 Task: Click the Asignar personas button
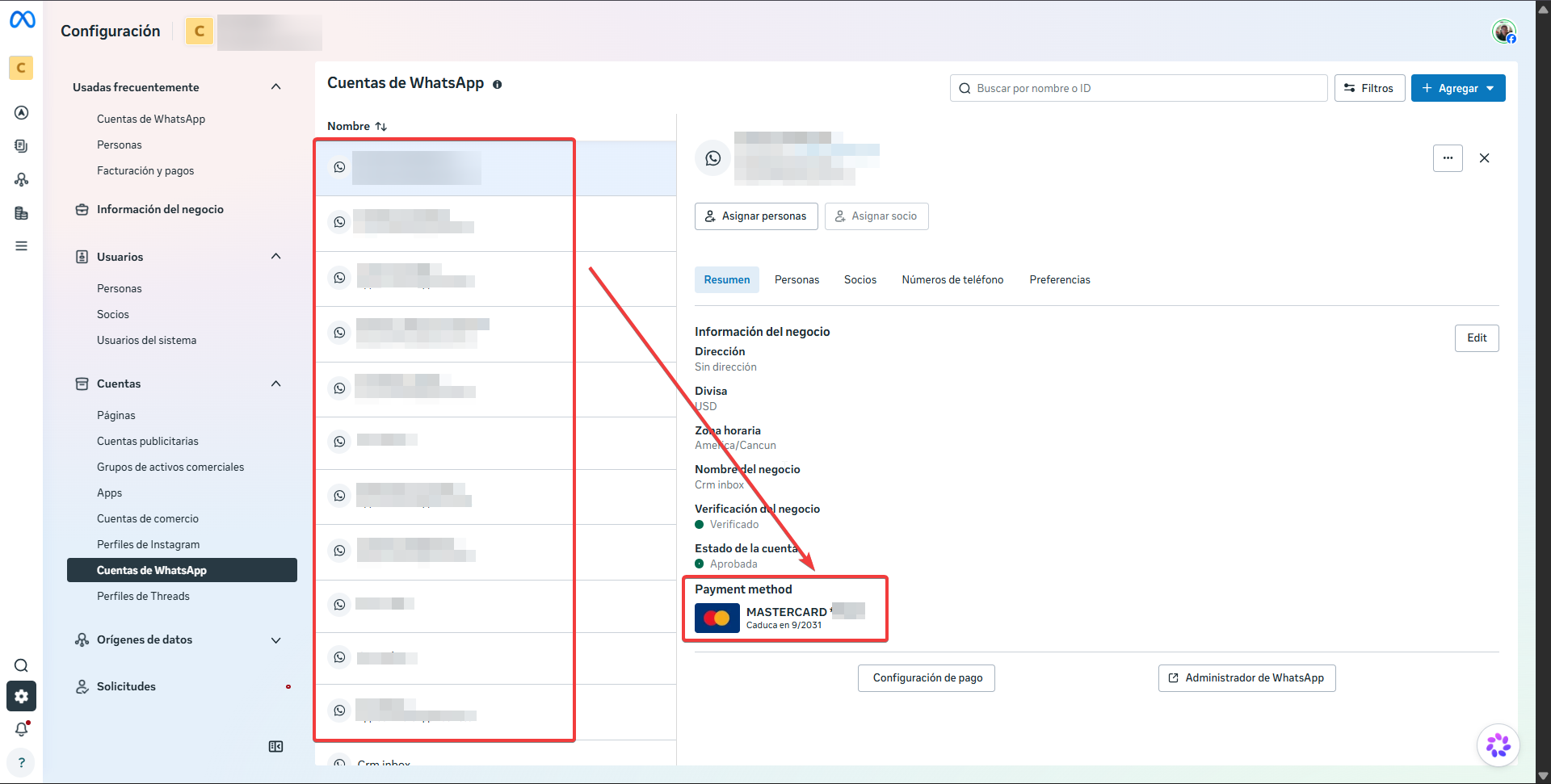click(x=756, y=216)
